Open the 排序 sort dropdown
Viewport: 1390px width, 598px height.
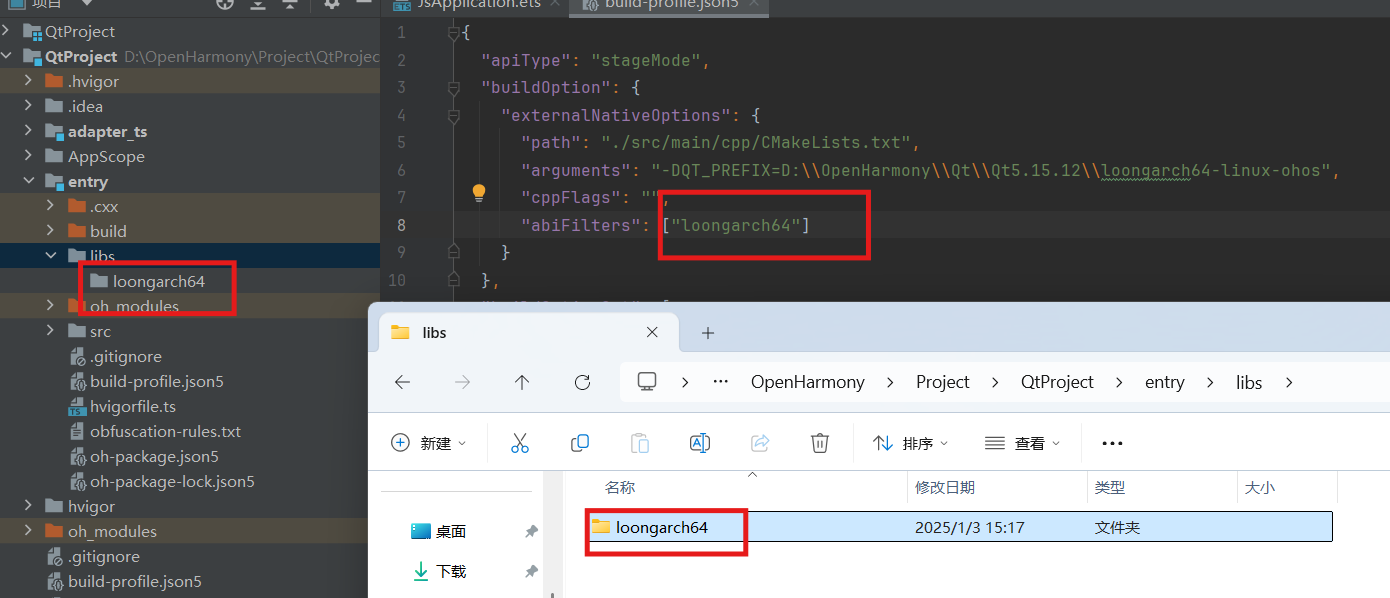tap(910, 443)
